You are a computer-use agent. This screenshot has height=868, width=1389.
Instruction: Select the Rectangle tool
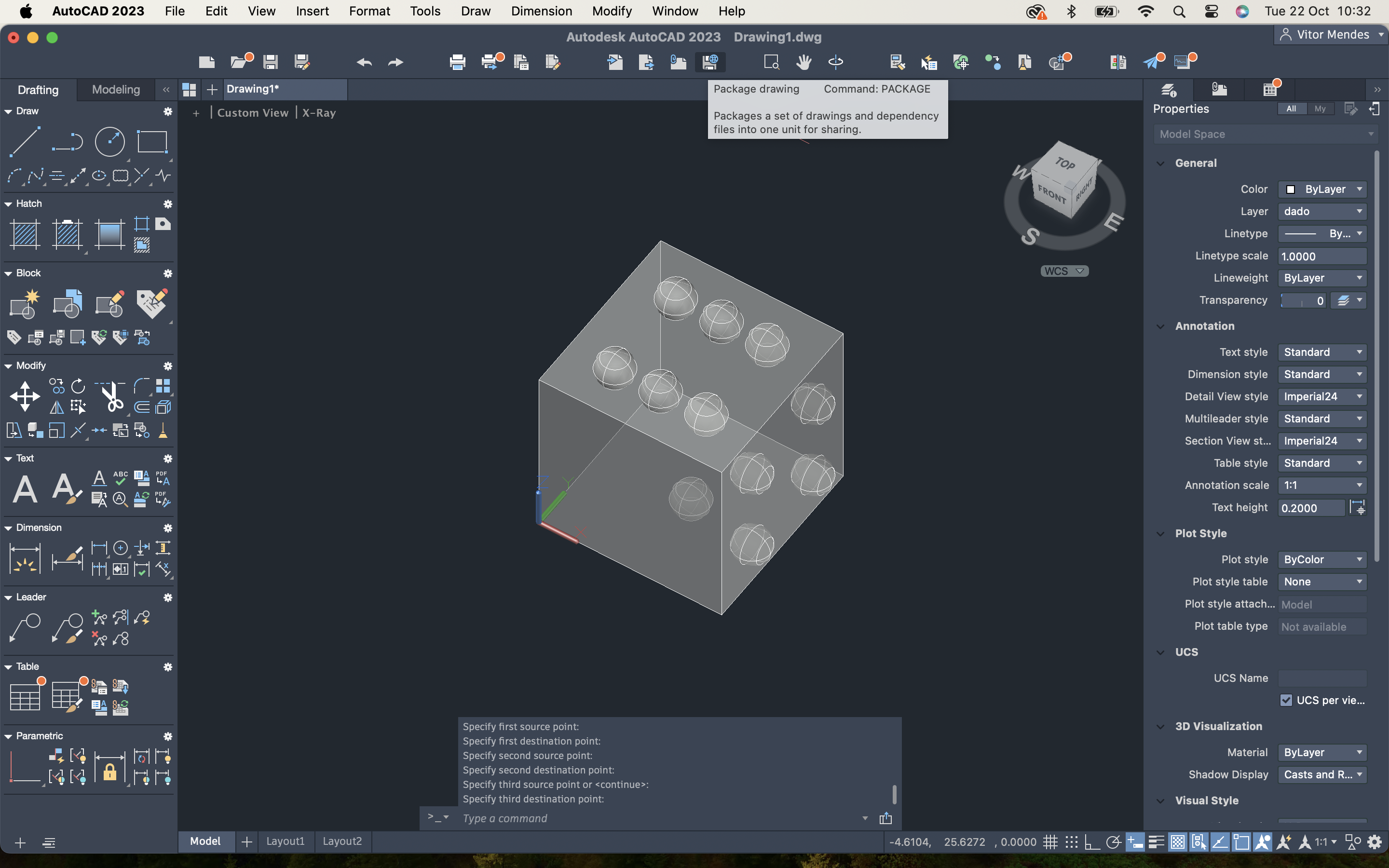152,141
